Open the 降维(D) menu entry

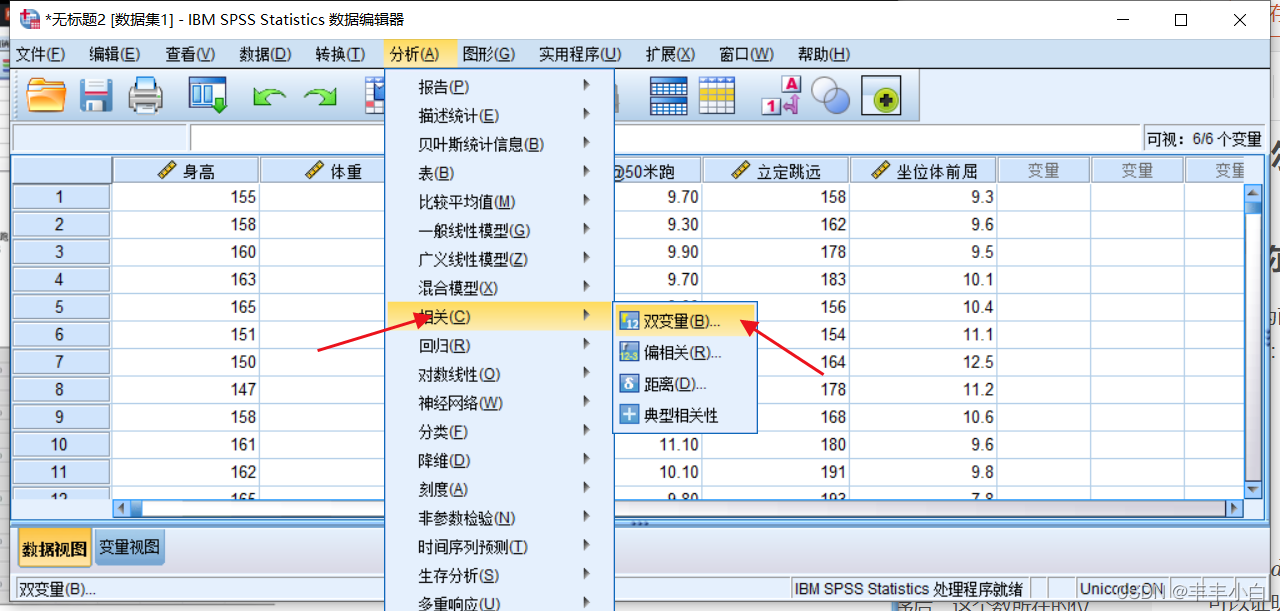[x=499, y=461]
